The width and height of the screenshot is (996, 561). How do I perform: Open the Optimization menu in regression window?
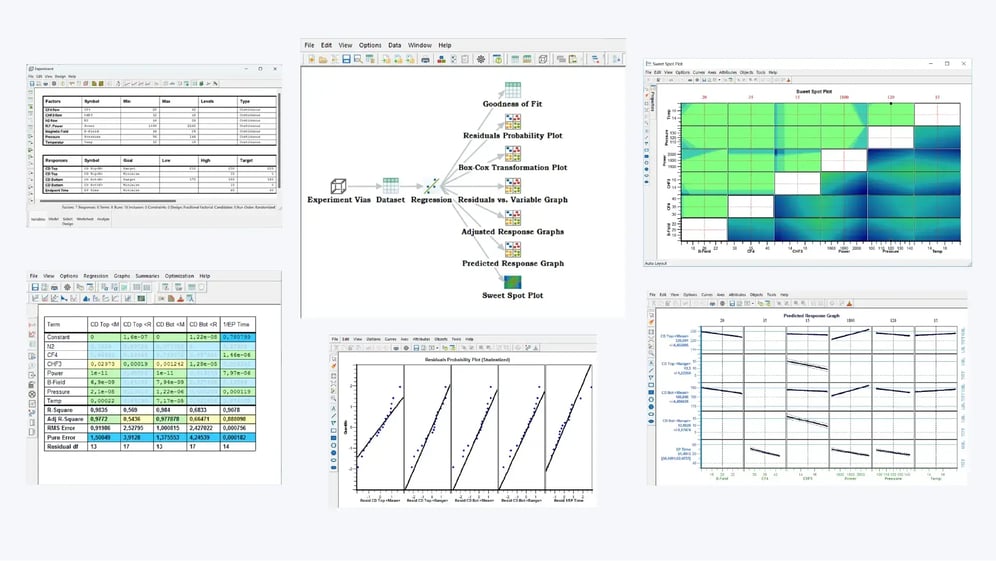click(180, 276)
